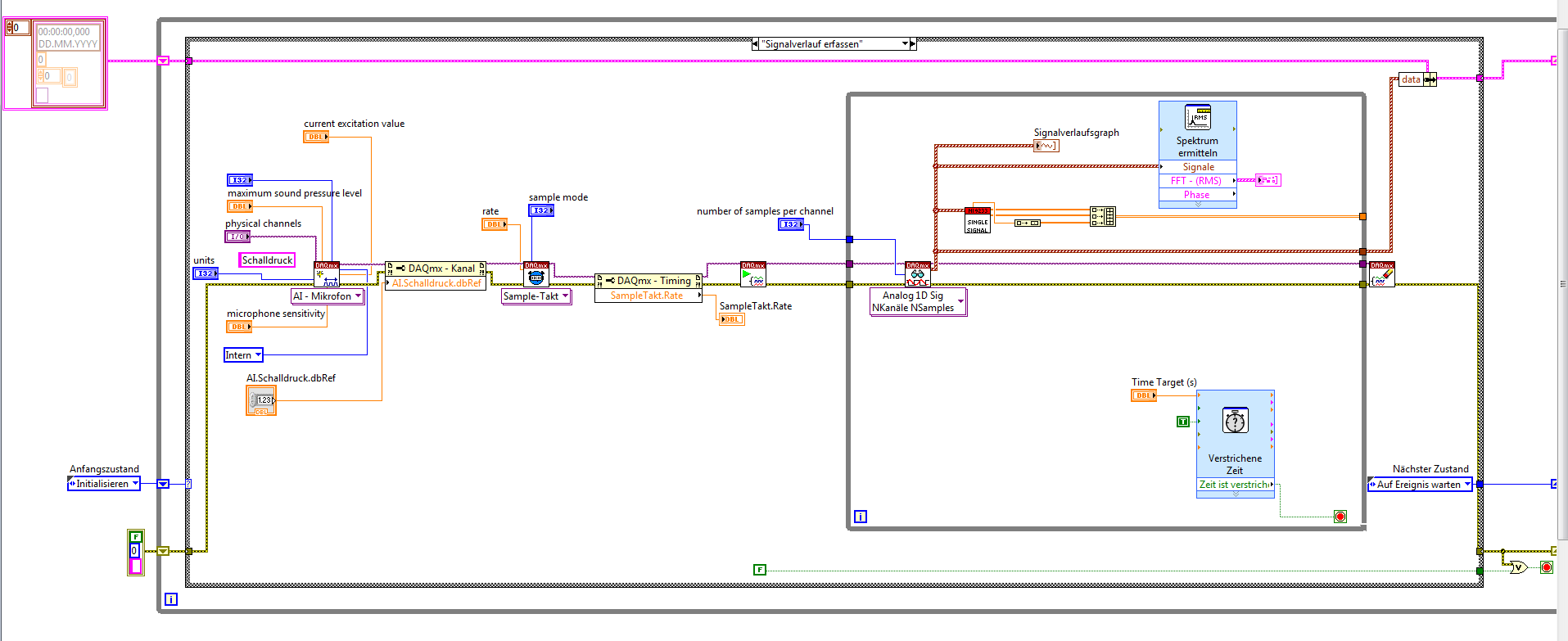This screenshot has width=1568, height=641.
Task: Expand the Verstrichene Zeit terminal list chevron
Action: click(x=1236, y=494)
